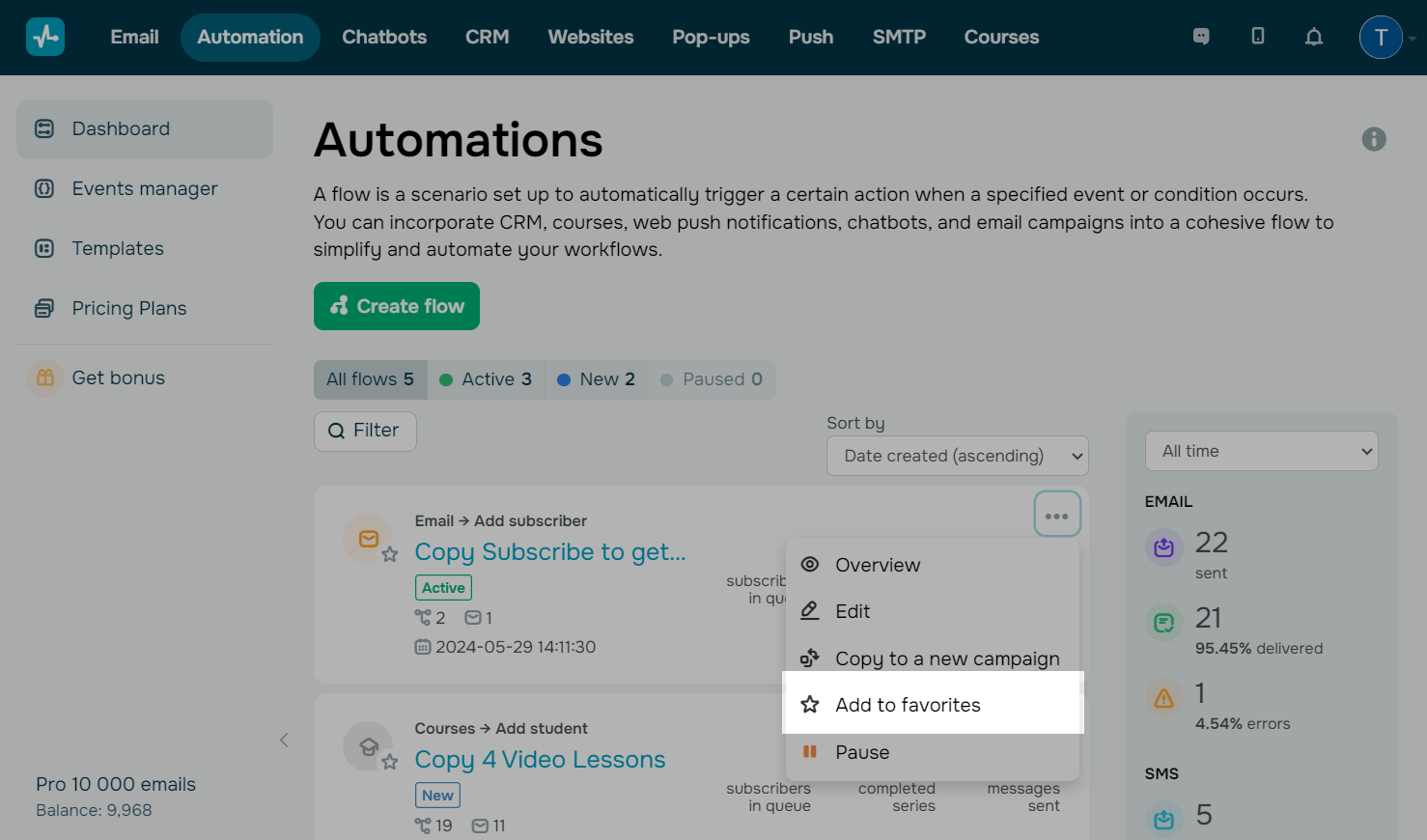
Task: Switch to the Active flows tab
Action: tap(486, 379)
